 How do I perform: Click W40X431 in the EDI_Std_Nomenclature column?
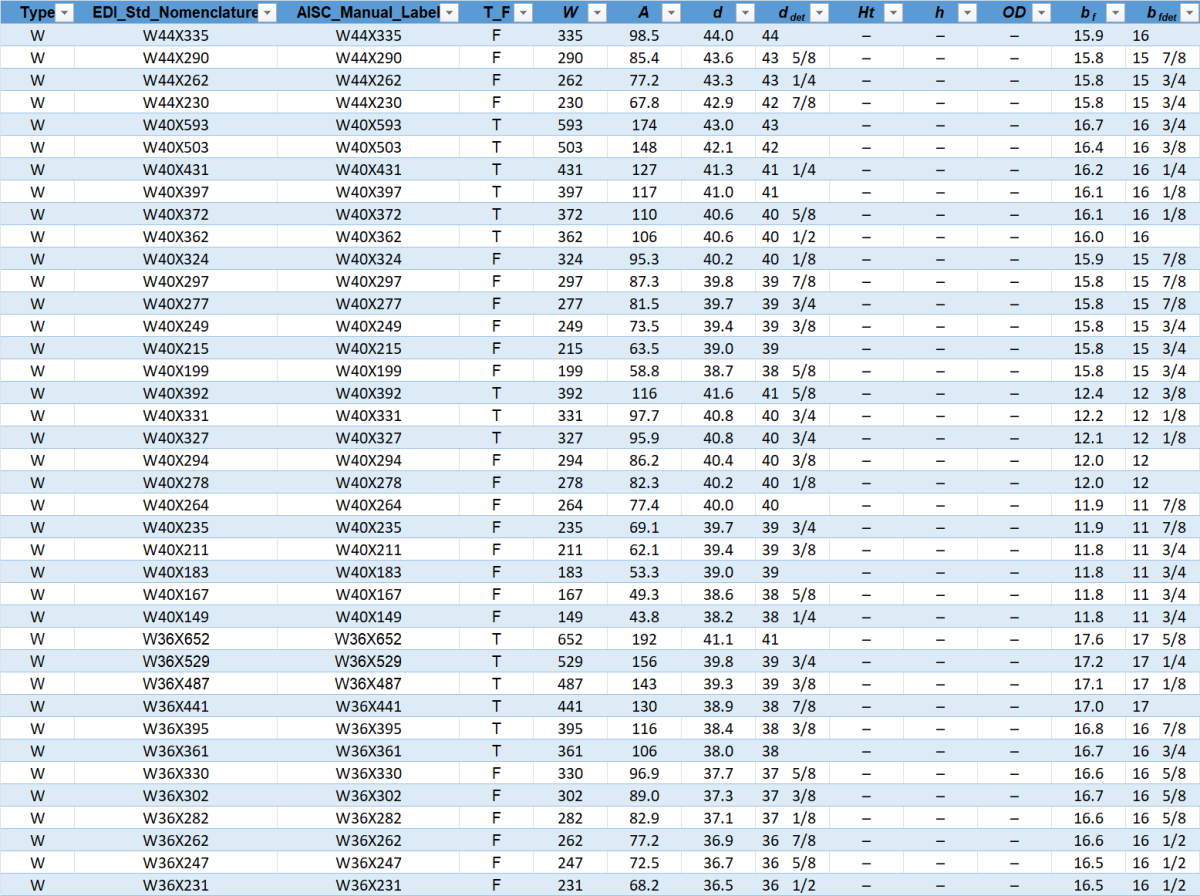(176, 170)
